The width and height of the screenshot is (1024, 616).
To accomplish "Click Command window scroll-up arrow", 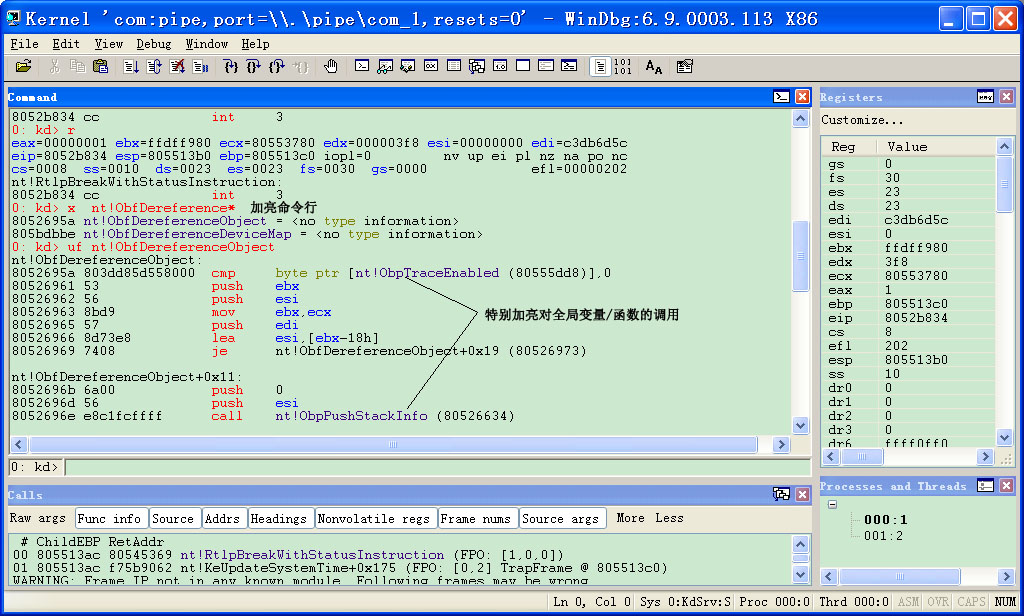I will click(801, 119).
